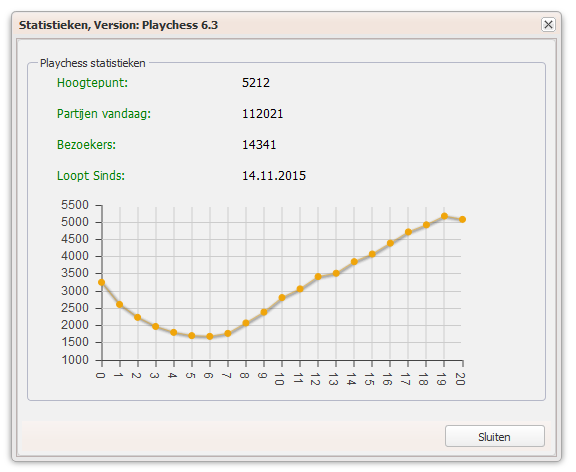This screenshot has width=576, height=472.
Task: Select the value 5212
Action: click(256, 83)
